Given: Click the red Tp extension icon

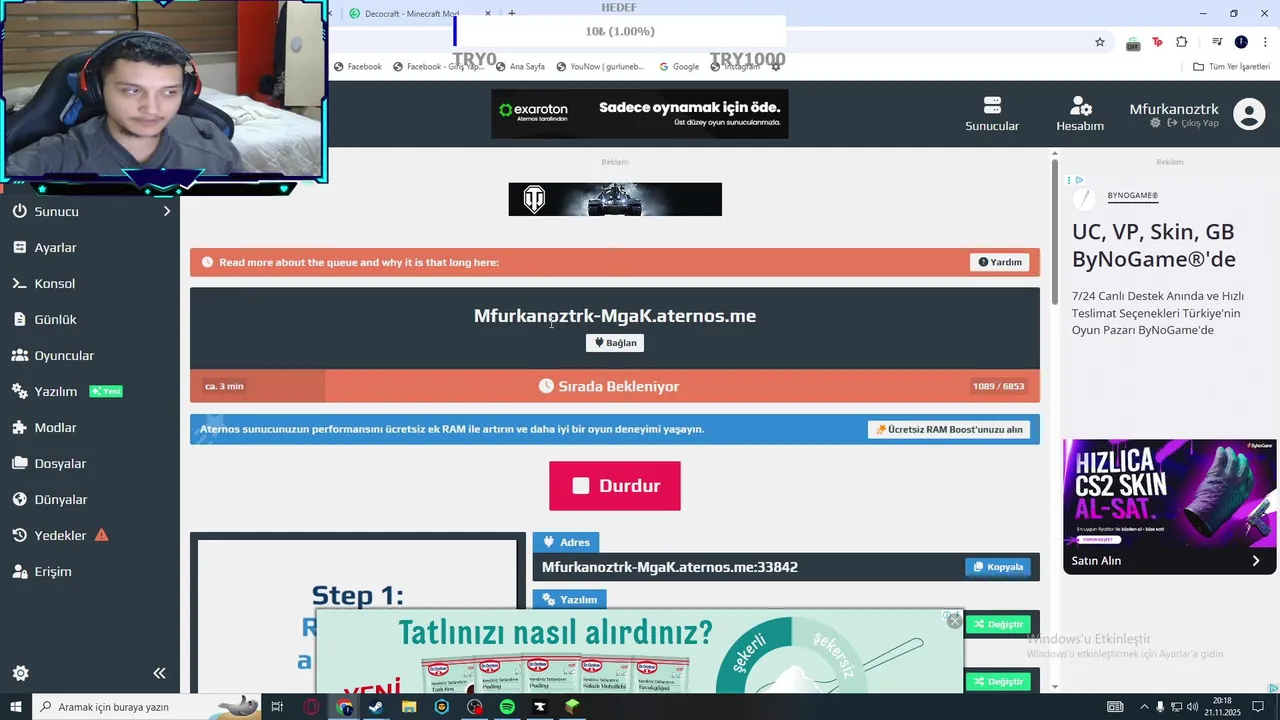Looking at the screenshot, I should (x=1157, y=42).
